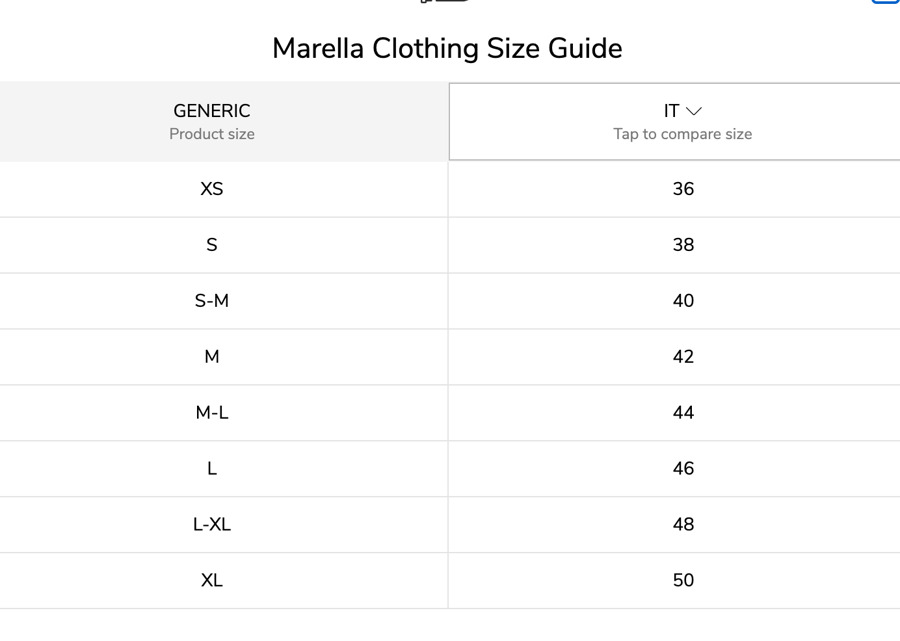Select the M generic size cell

(212, 357)
